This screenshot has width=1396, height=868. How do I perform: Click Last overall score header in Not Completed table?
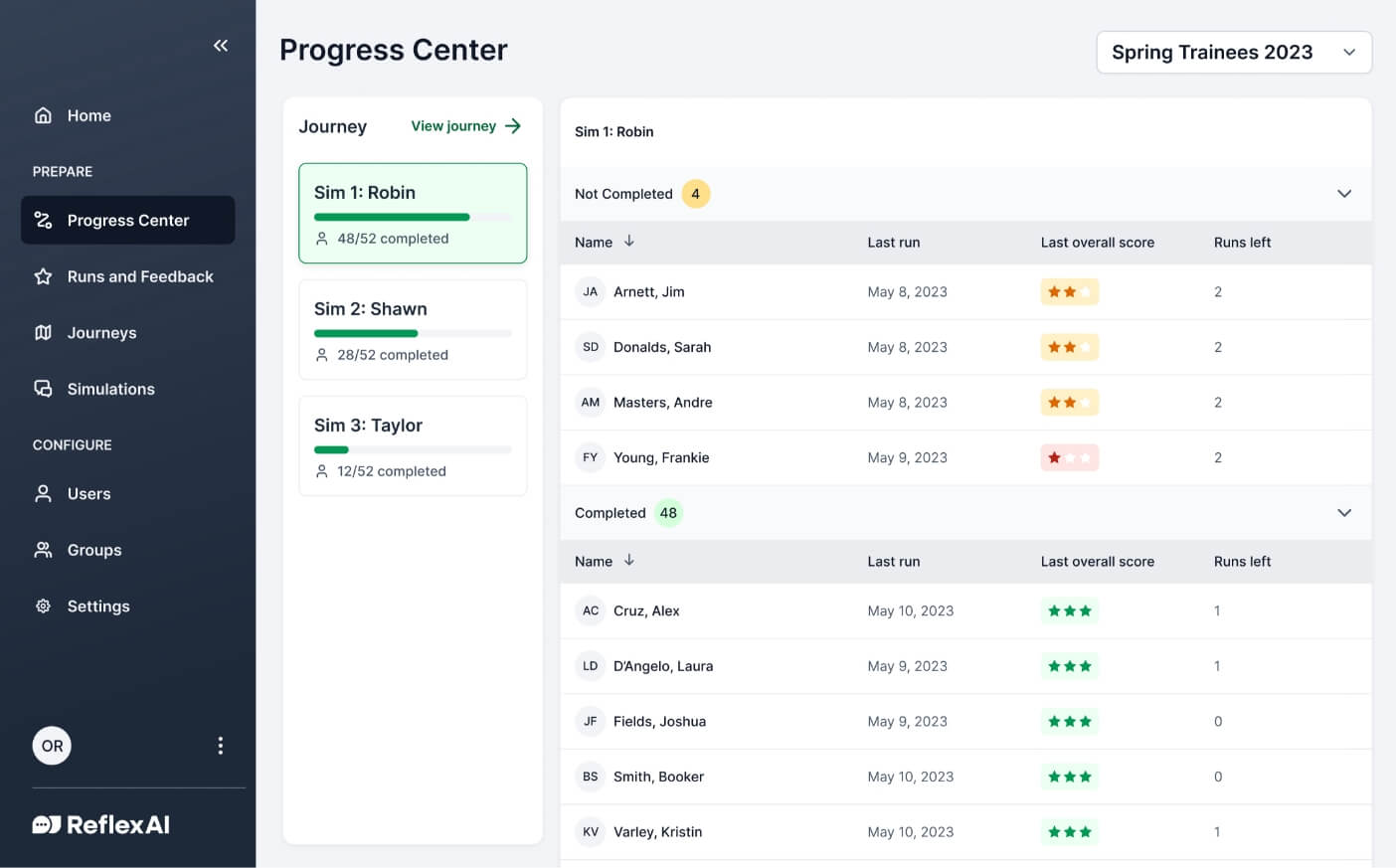coord(1098,242)
